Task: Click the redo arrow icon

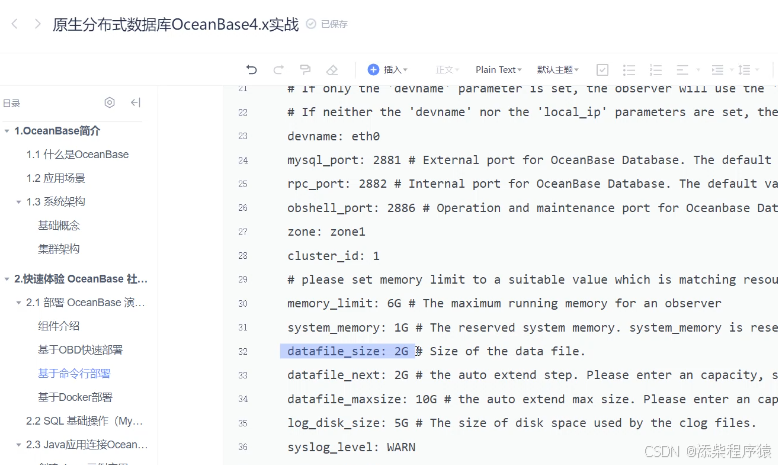Action: 278,70
